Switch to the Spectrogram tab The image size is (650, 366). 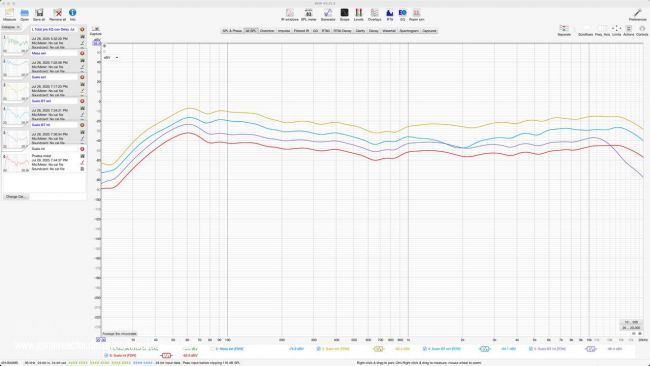(x=409, y=31)
